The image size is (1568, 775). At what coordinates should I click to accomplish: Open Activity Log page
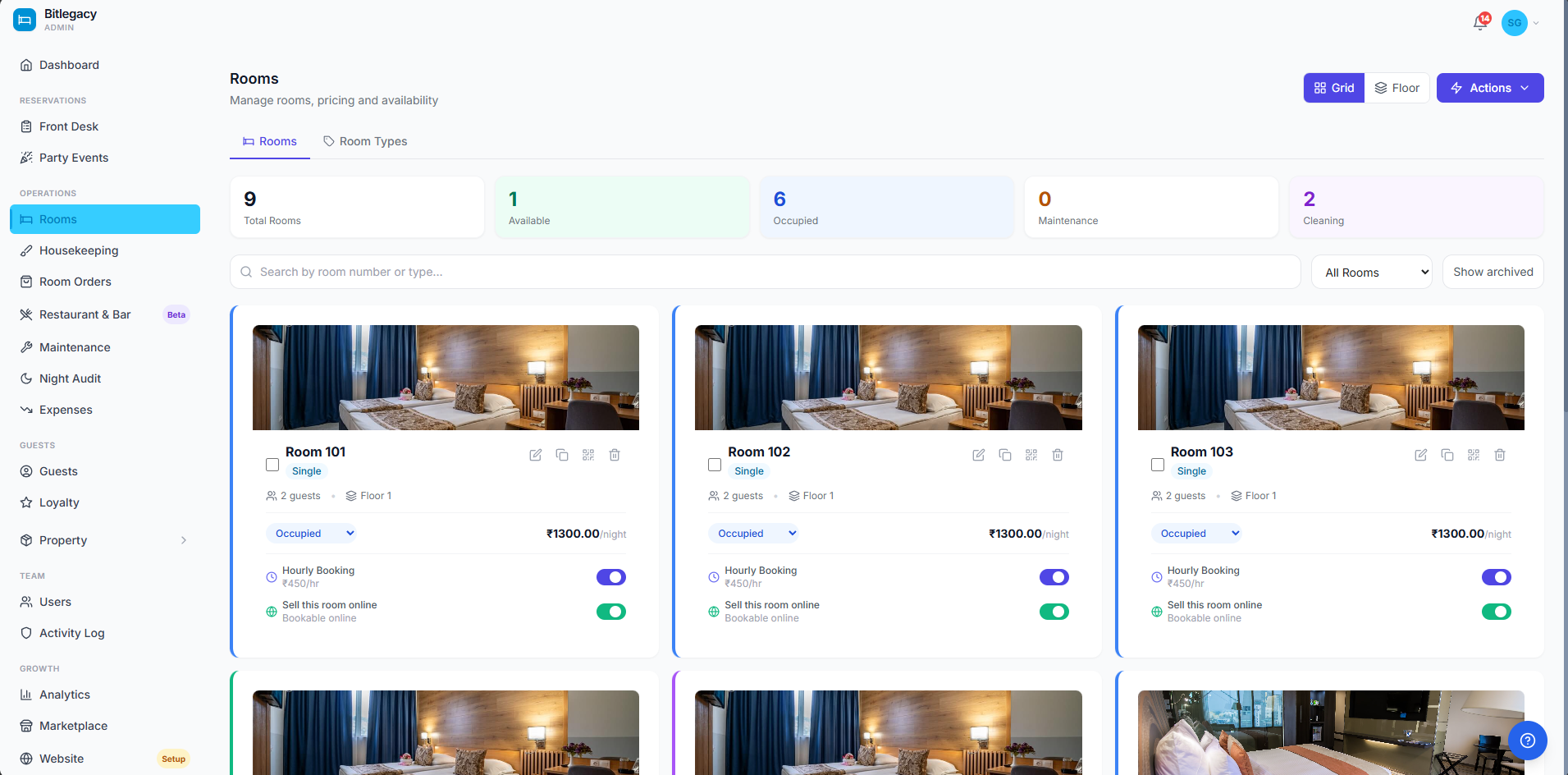point(105,633)
